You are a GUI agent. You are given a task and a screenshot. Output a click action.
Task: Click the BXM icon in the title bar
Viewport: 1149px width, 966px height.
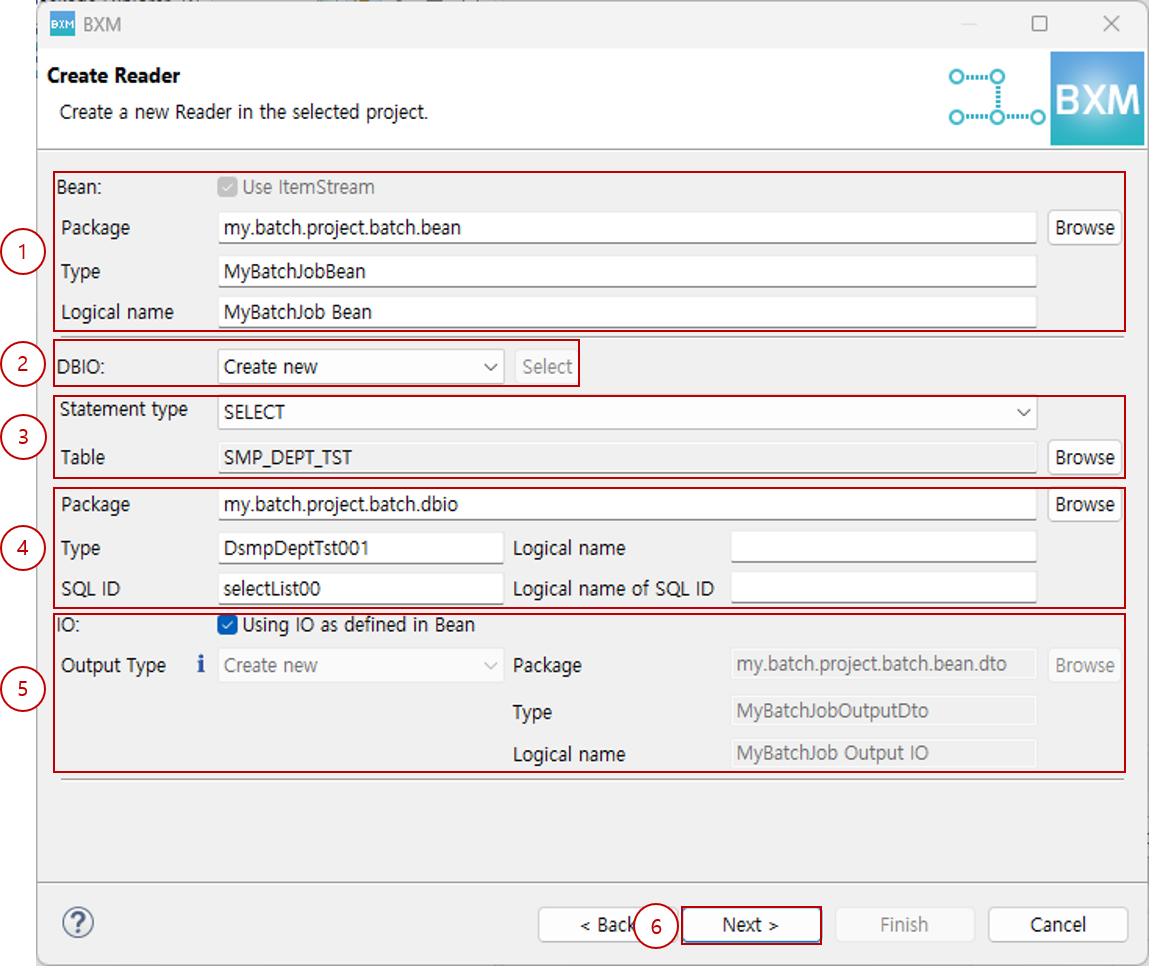click(x=60, y=23)
